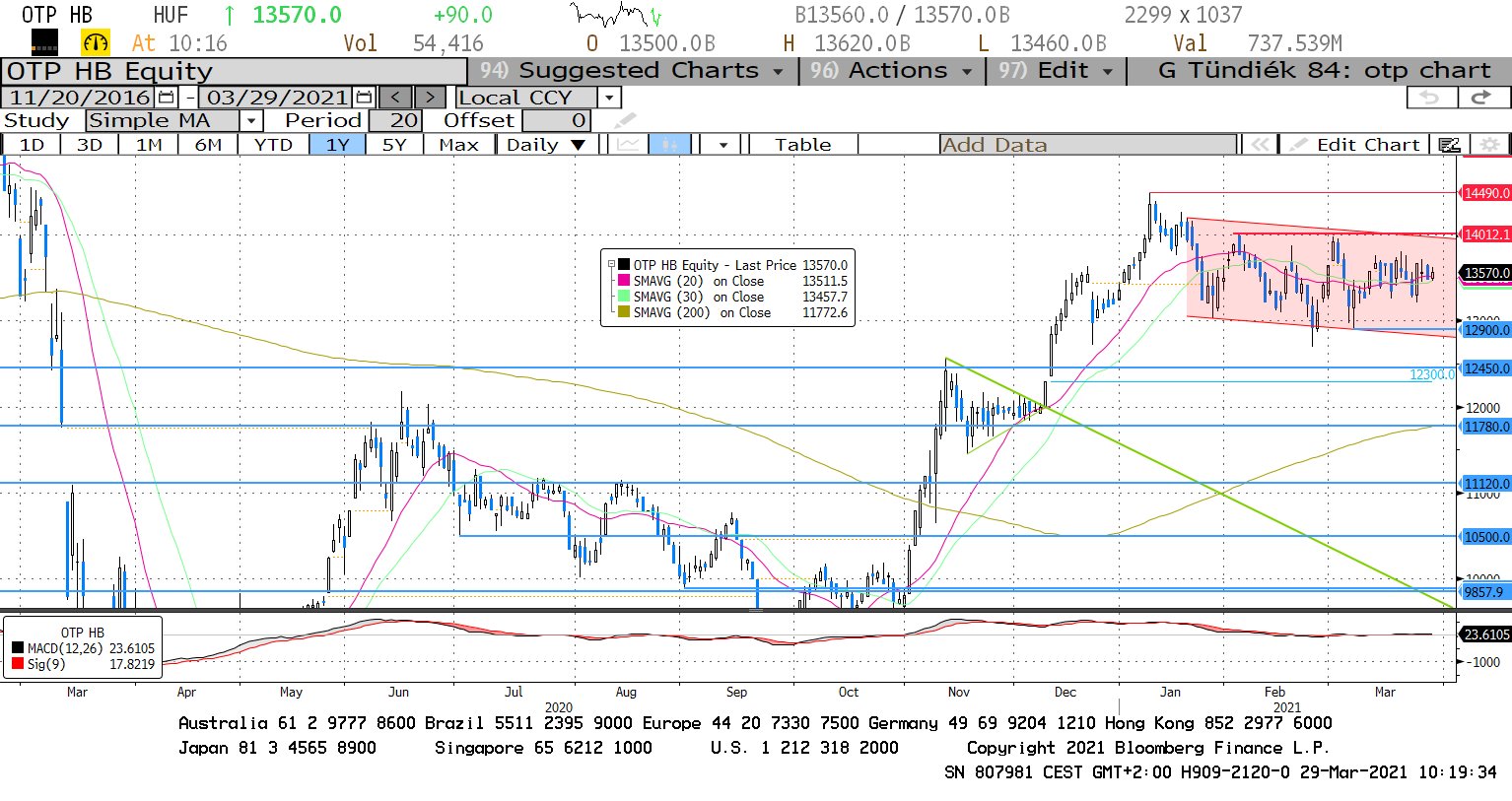Click the 12300.0 cyan level annotation

1432,374
